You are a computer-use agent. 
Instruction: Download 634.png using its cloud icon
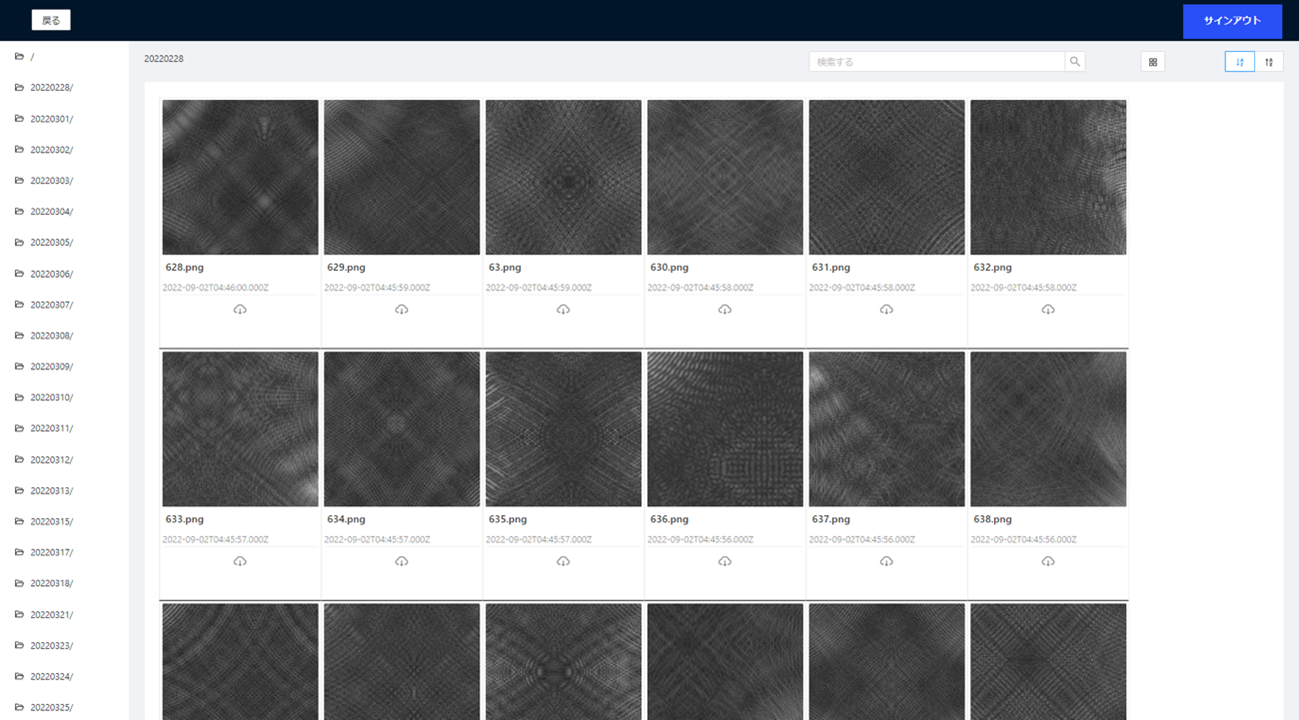(402, 562)
